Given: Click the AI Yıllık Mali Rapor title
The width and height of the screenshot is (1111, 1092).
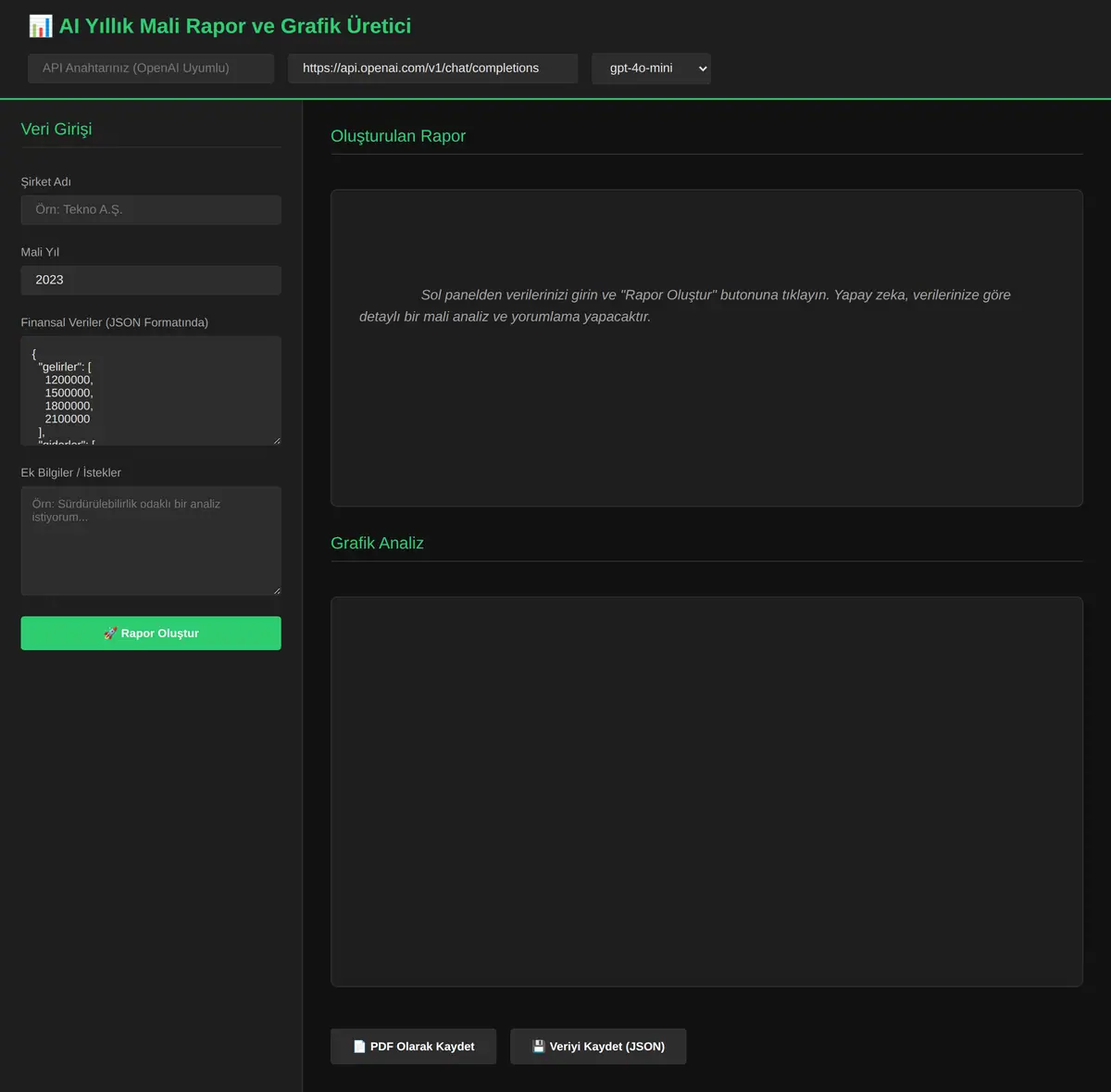Looking at the screenshot, I should tap(235, 26).
